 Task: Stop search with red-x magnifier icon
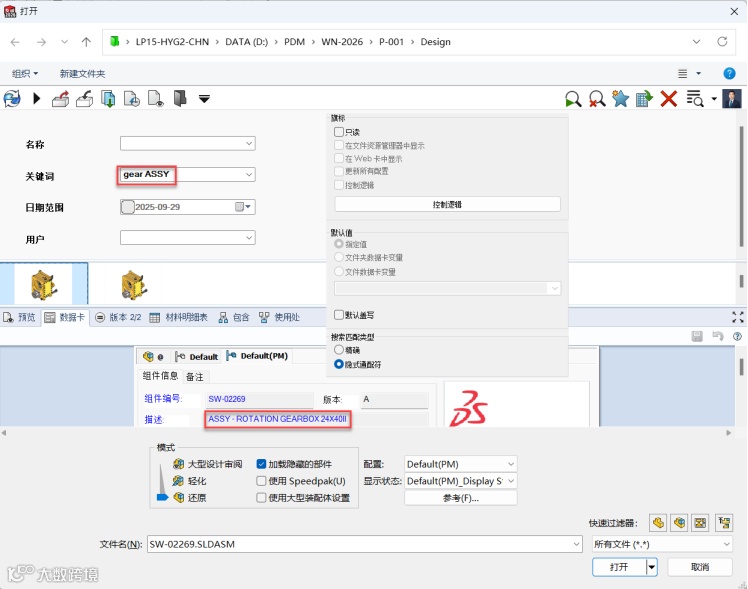coord(596,99)
